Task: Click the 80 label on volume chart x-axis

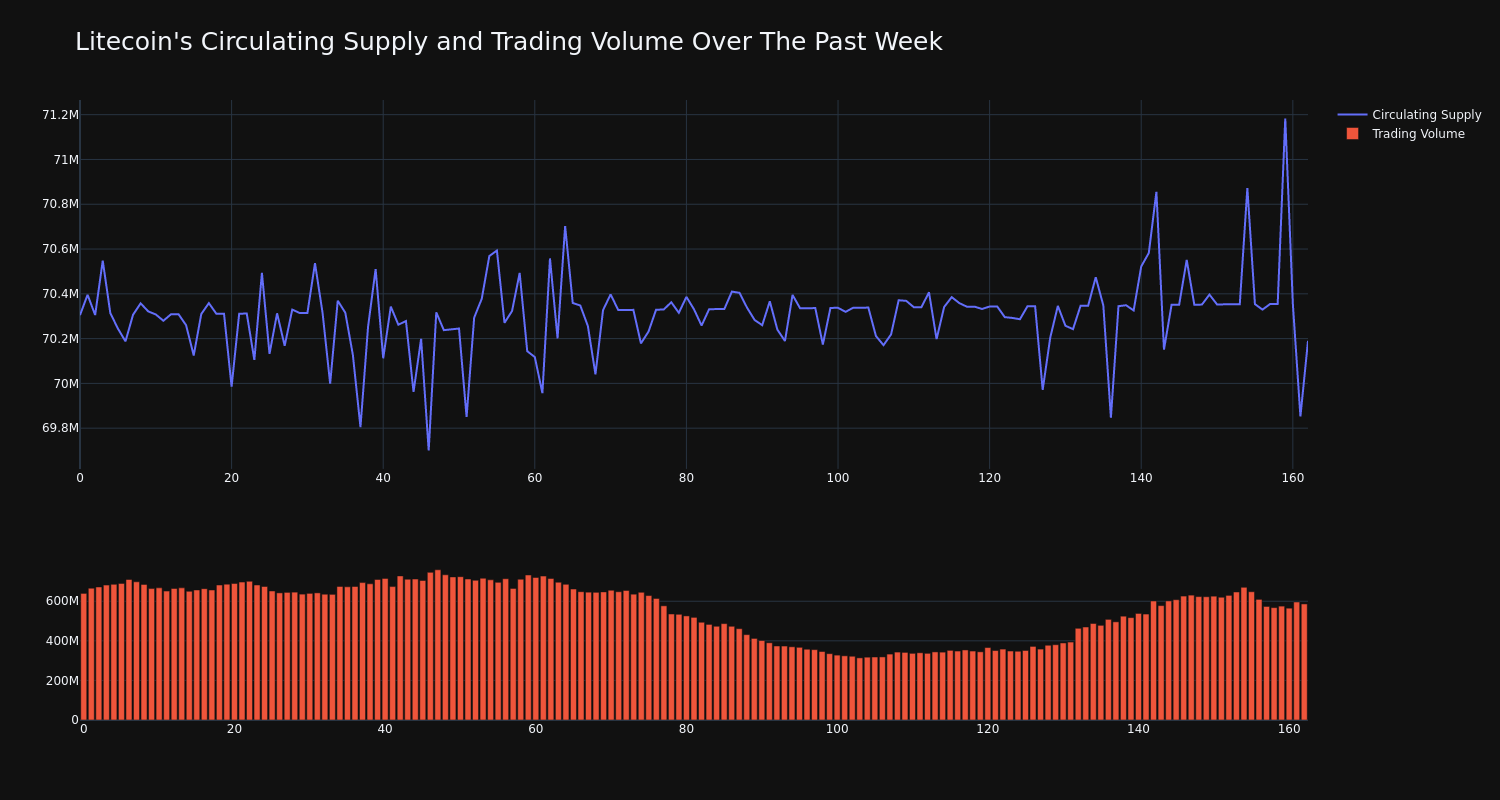Action: (686, 729)
